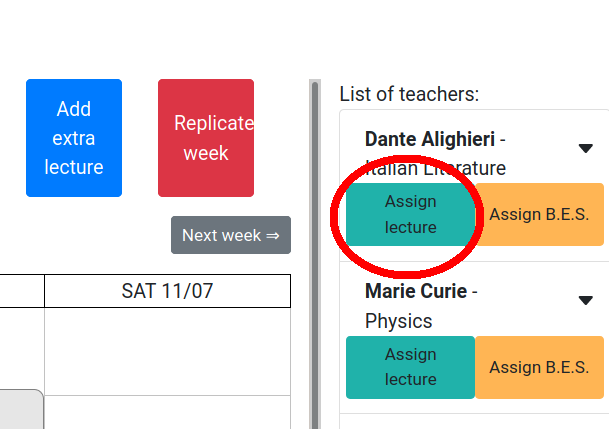Click the empty cell left of SAT header
609x429 pixels.
coord(22,291)
